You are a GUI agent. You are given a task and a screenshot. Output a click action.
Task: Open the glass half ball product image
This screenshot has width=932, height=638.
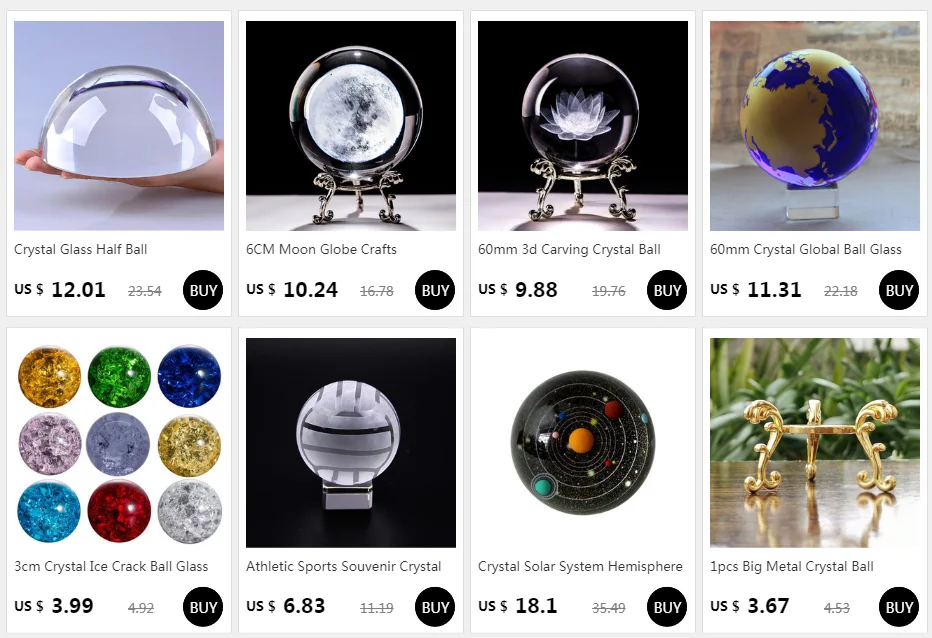(119, 125)
